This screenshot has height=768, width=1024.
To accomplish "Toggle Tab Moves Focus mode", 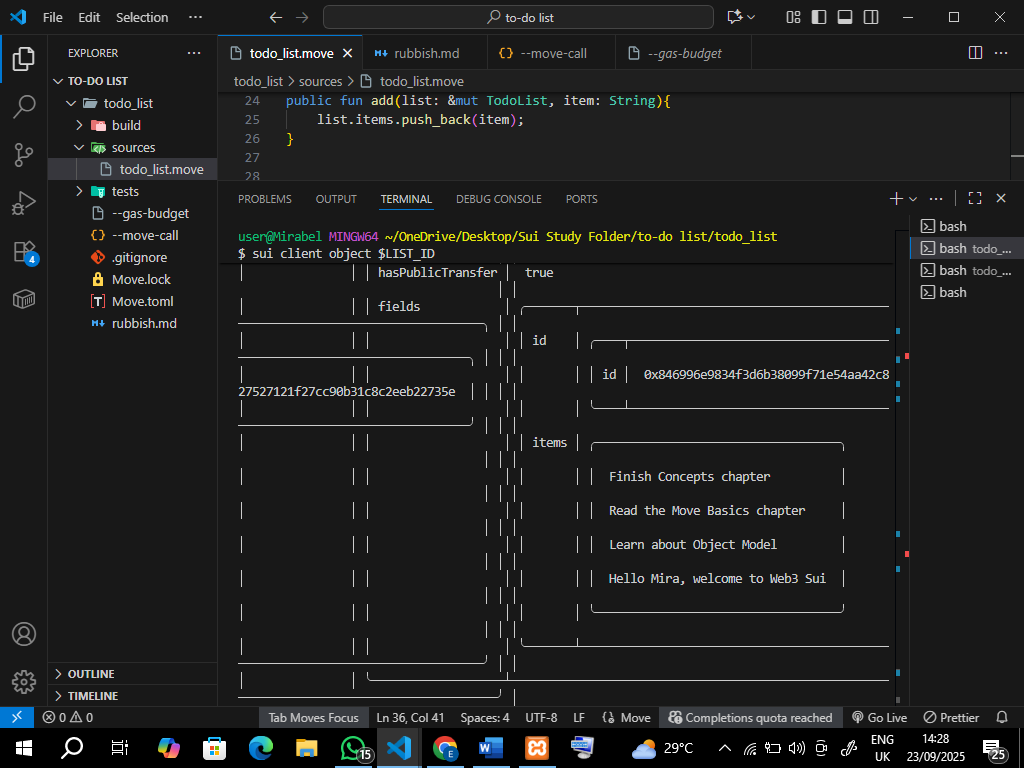I will pos(313,717).
